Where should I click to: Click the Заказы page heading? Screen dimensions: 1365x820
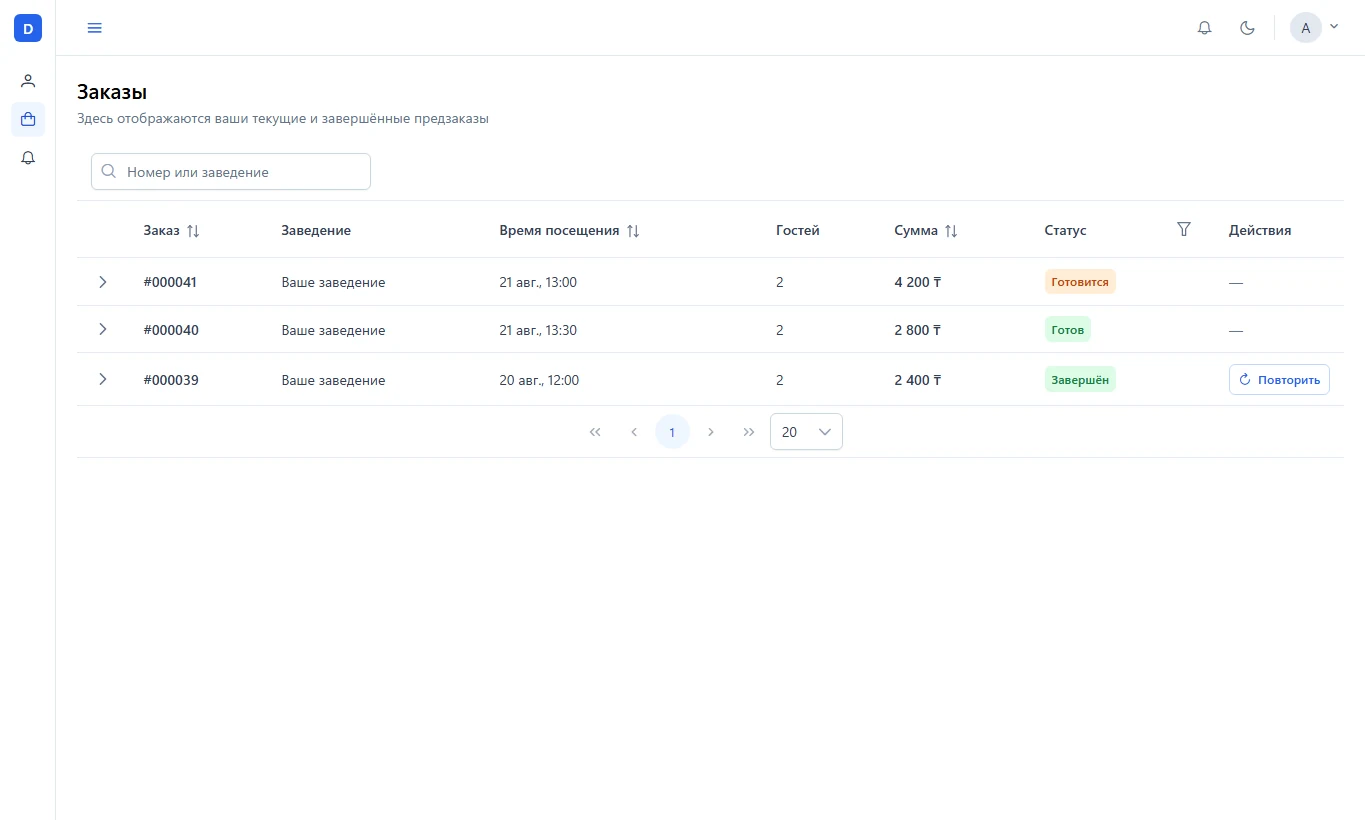[x=112, y=92]
